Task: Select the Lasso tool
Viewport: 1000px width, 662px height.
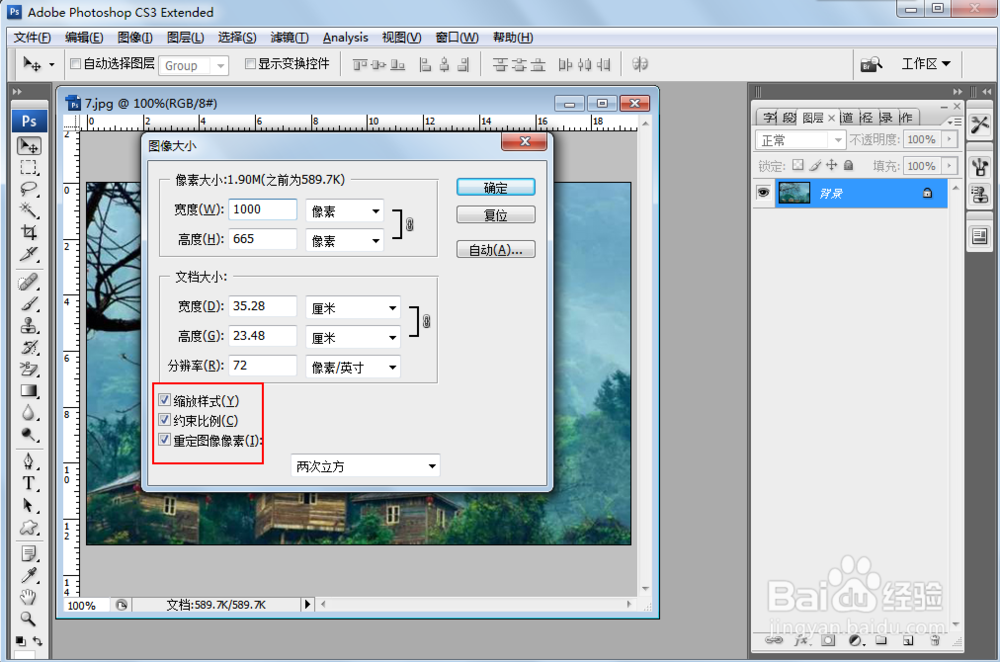Action: (30, 184)
